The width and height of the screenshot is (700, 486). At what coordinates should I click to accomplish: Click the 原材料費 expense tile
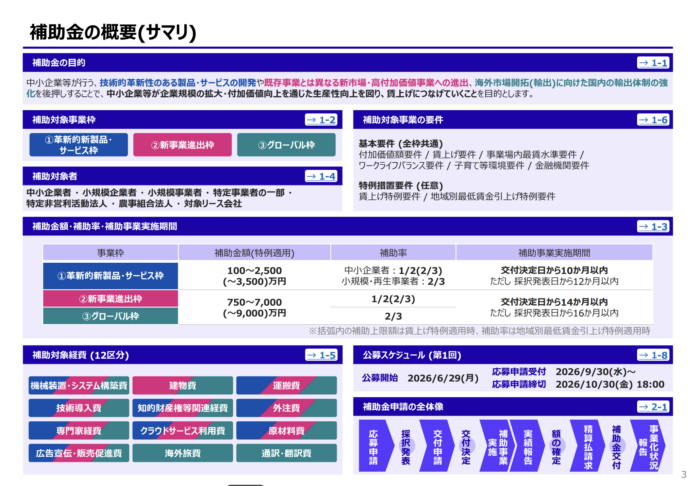coord(287,431)
